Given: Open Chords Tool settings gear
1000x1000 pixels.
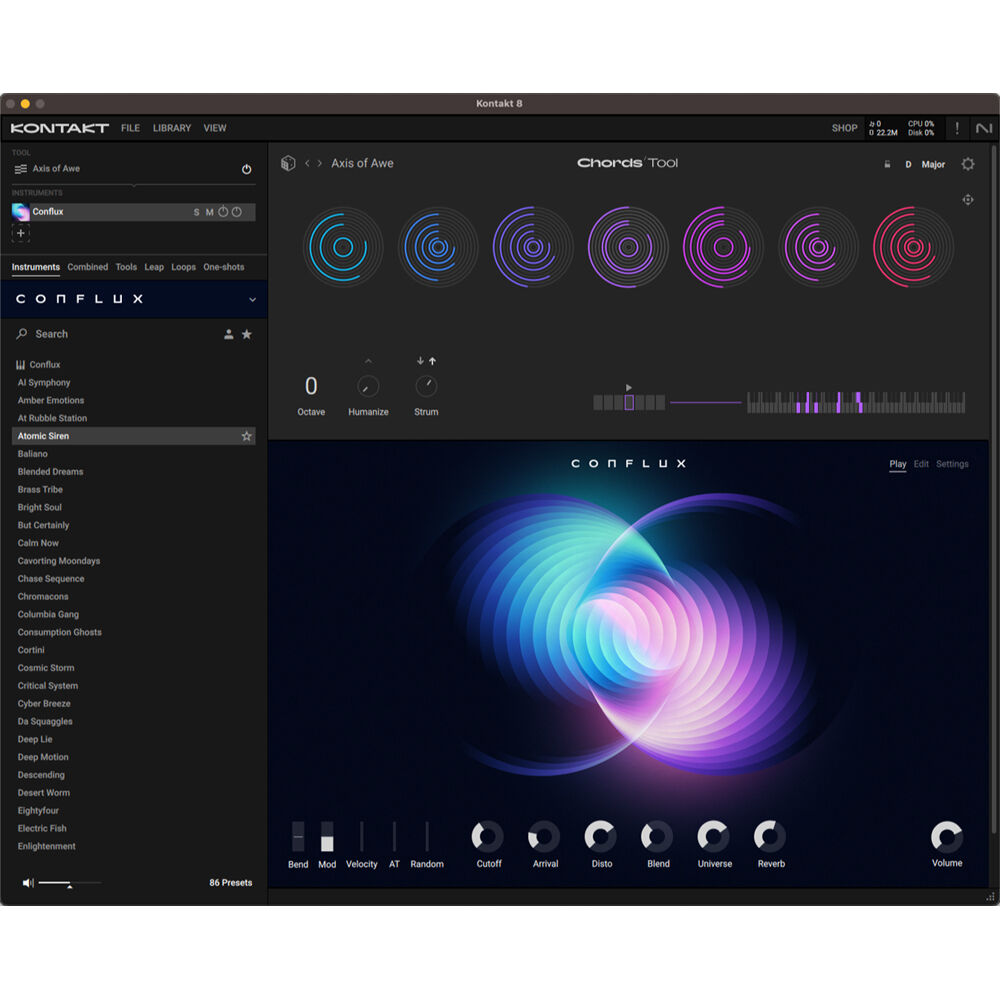Looking at the screenshot, I should click(967, 164).
